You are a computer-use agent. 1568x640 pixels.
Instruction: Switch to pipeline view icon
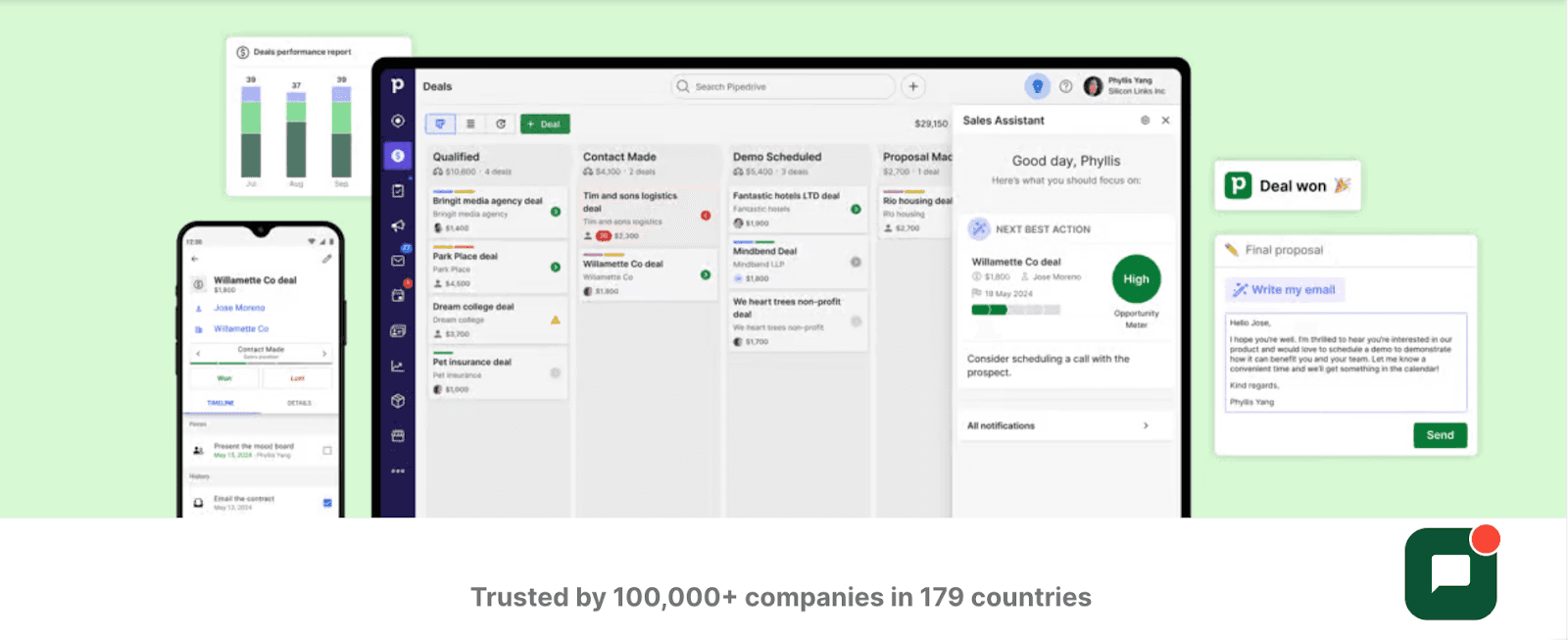coord(440,123)
